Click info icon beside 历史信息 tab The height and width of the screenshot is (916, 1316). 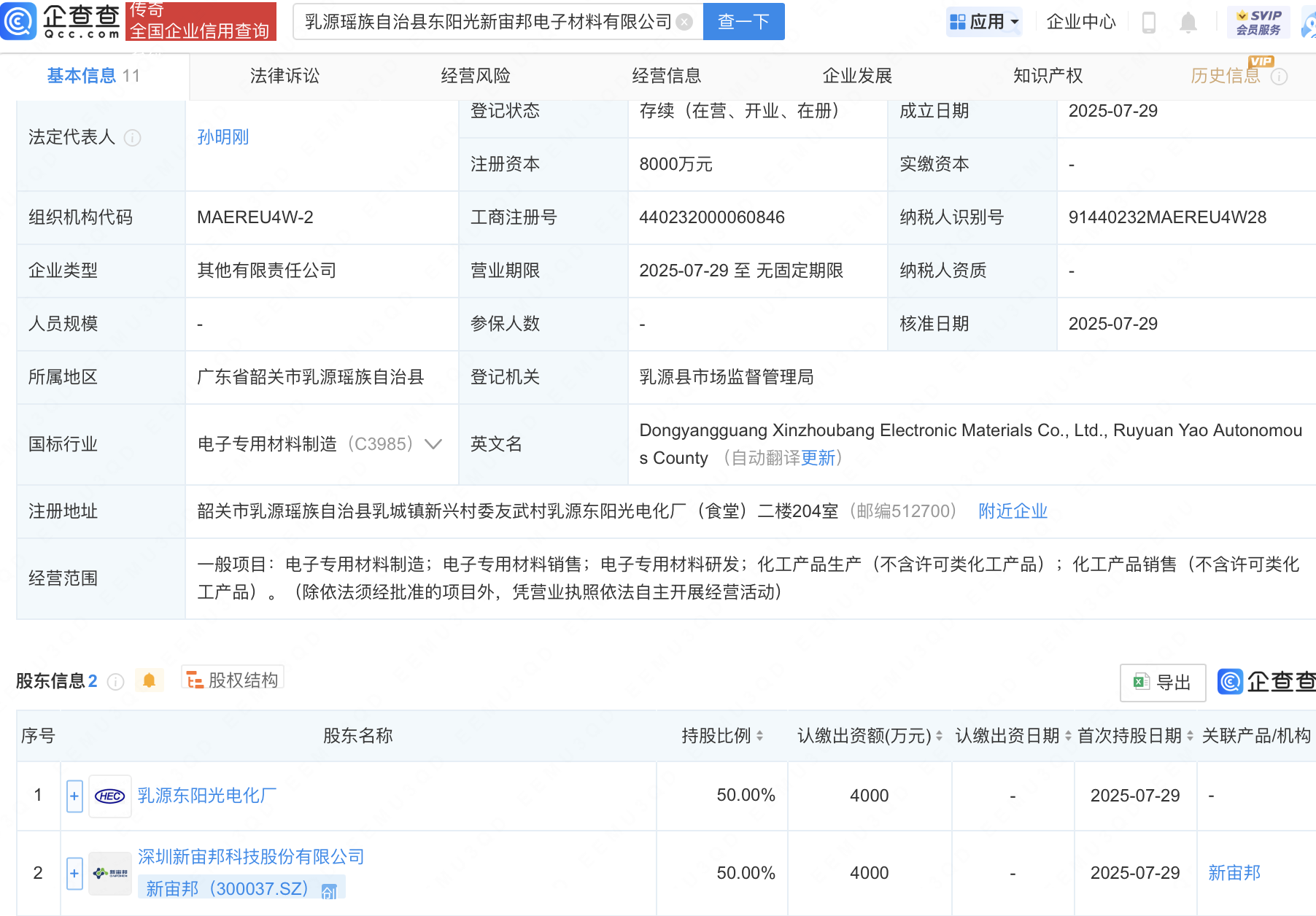tap(1280, 77)
